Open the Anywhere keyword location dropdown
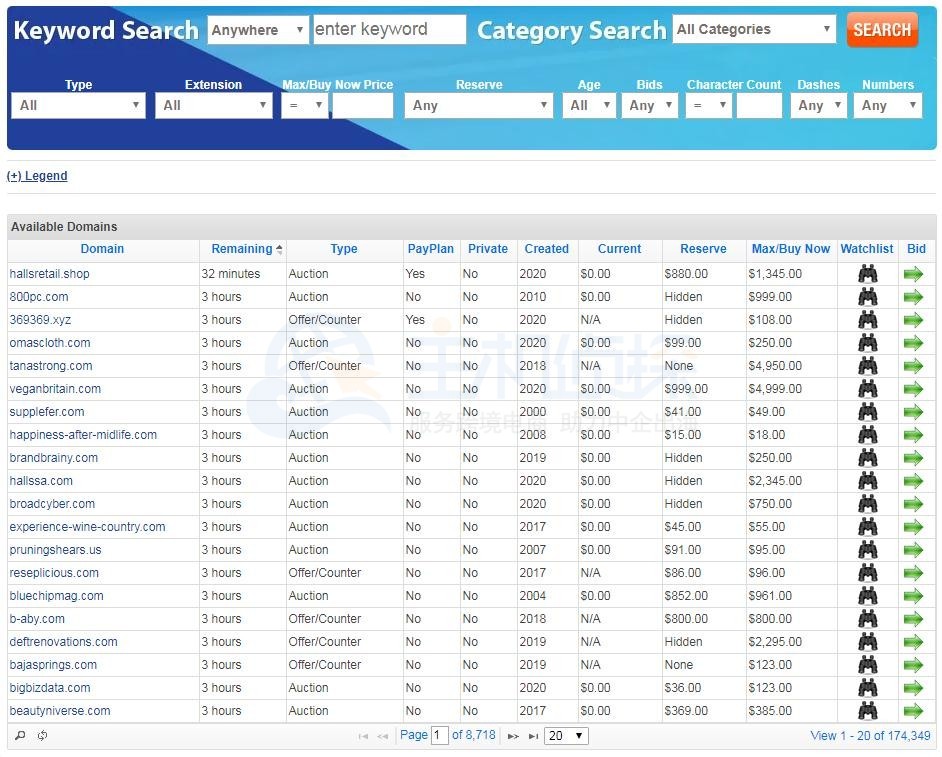The image size is (942, 757). [257, 30]
